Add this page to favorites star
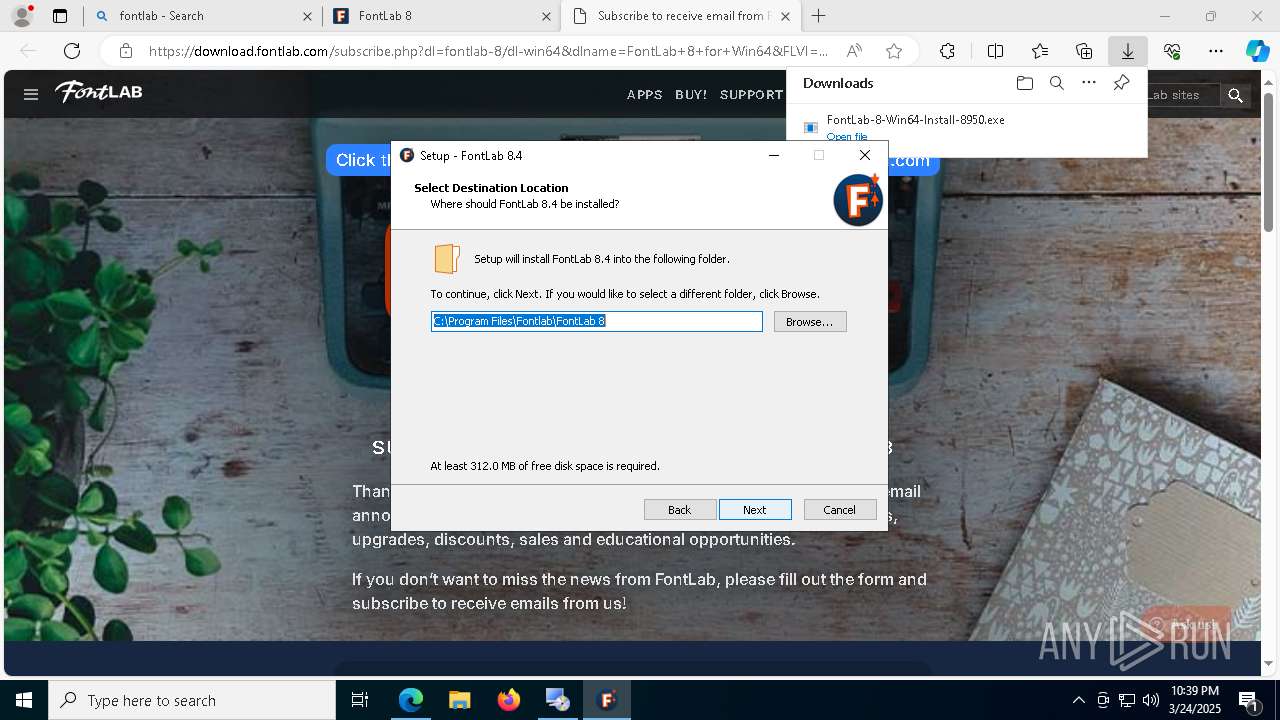The width and height of the screenshot is (1280, 720). pos(894,51)
